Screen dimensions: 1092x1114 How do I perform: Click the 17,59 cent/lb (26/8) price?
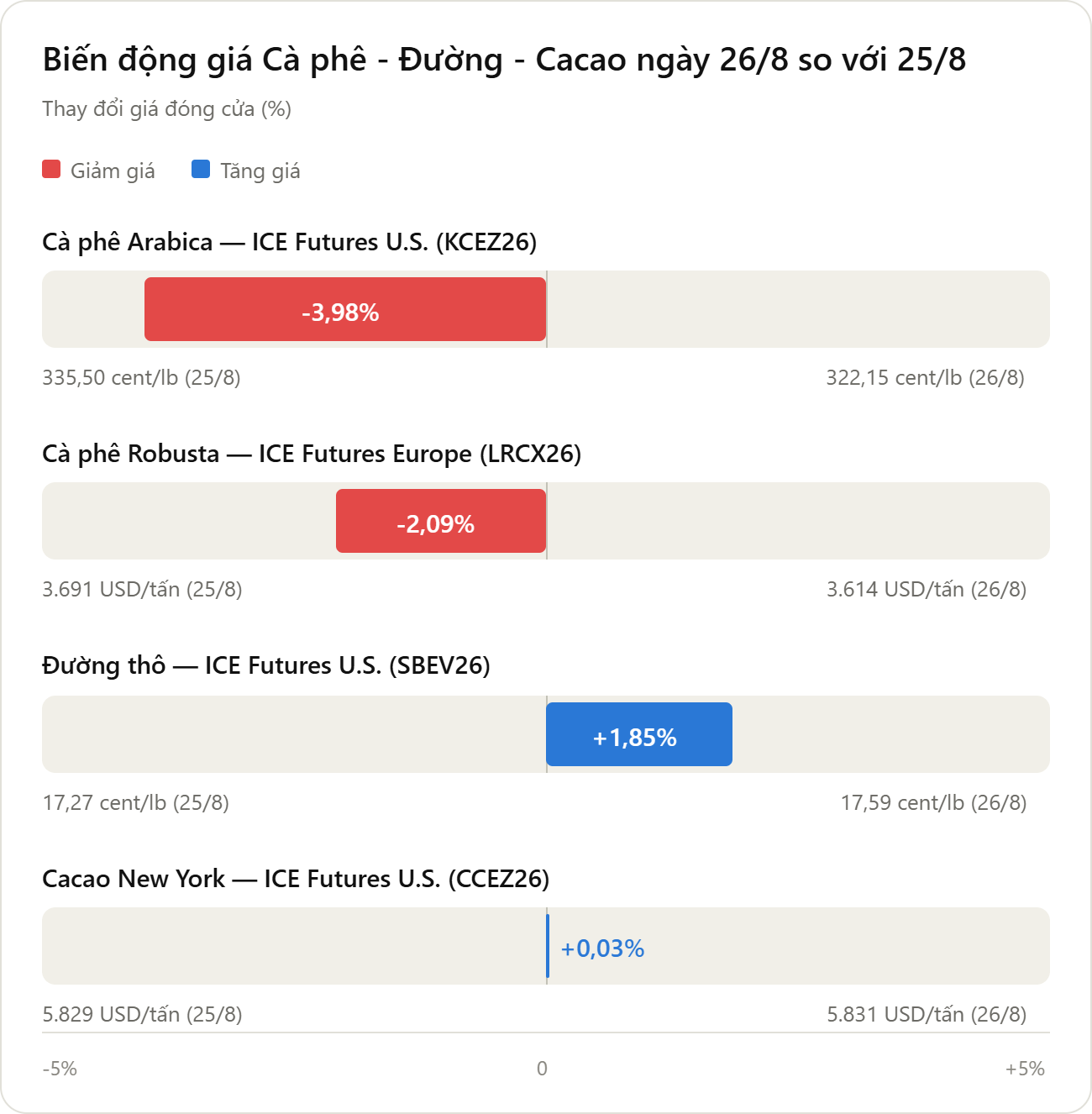pos(933,803)
